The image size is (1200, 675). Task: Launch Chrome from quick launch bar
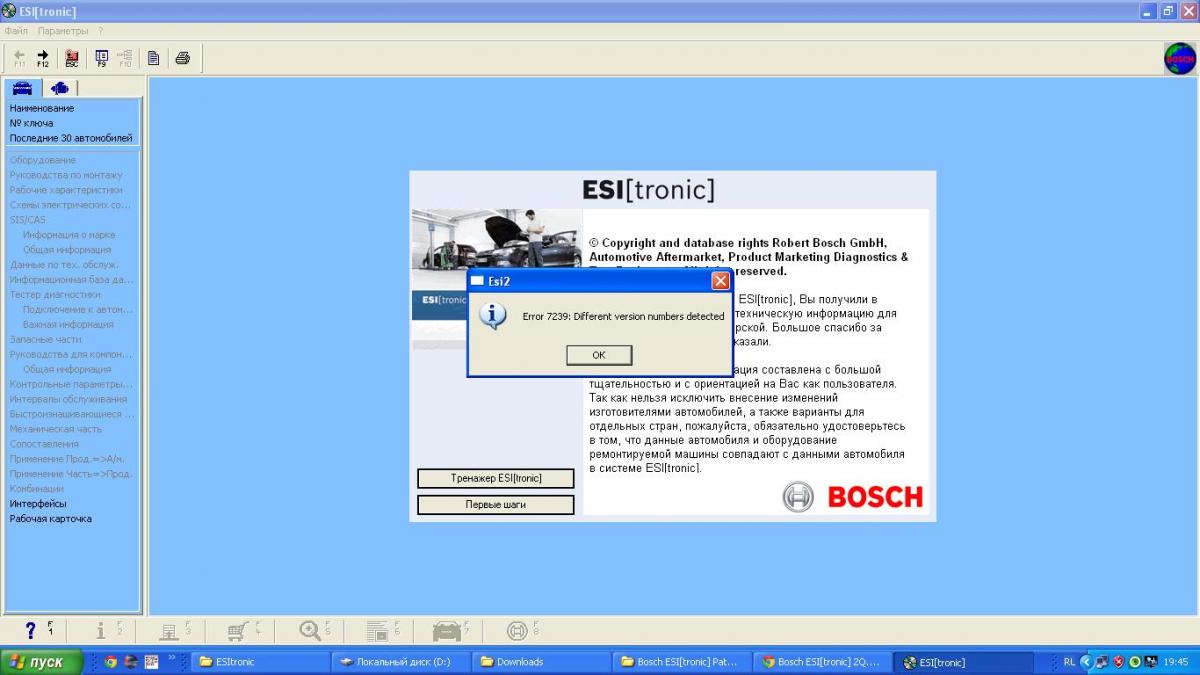[110, 662]
